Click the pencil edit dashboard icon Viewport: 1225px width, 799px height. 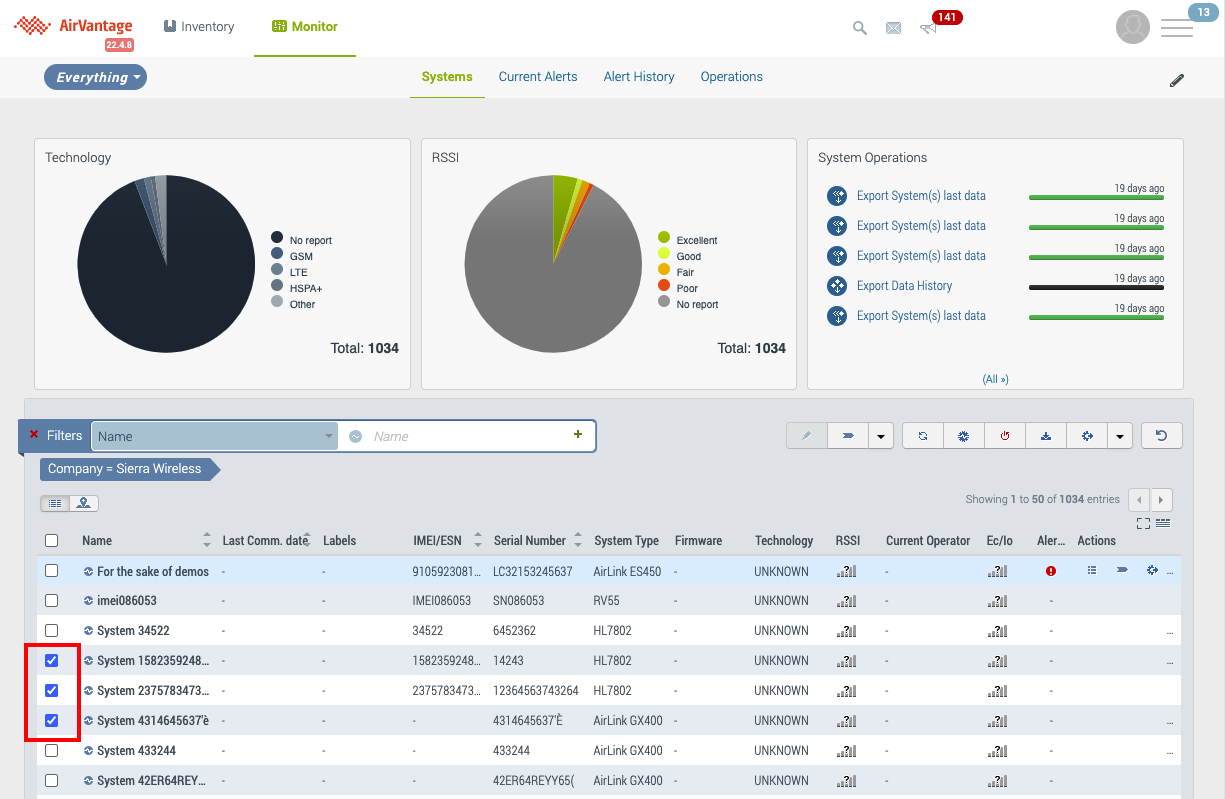[1177, 81]
